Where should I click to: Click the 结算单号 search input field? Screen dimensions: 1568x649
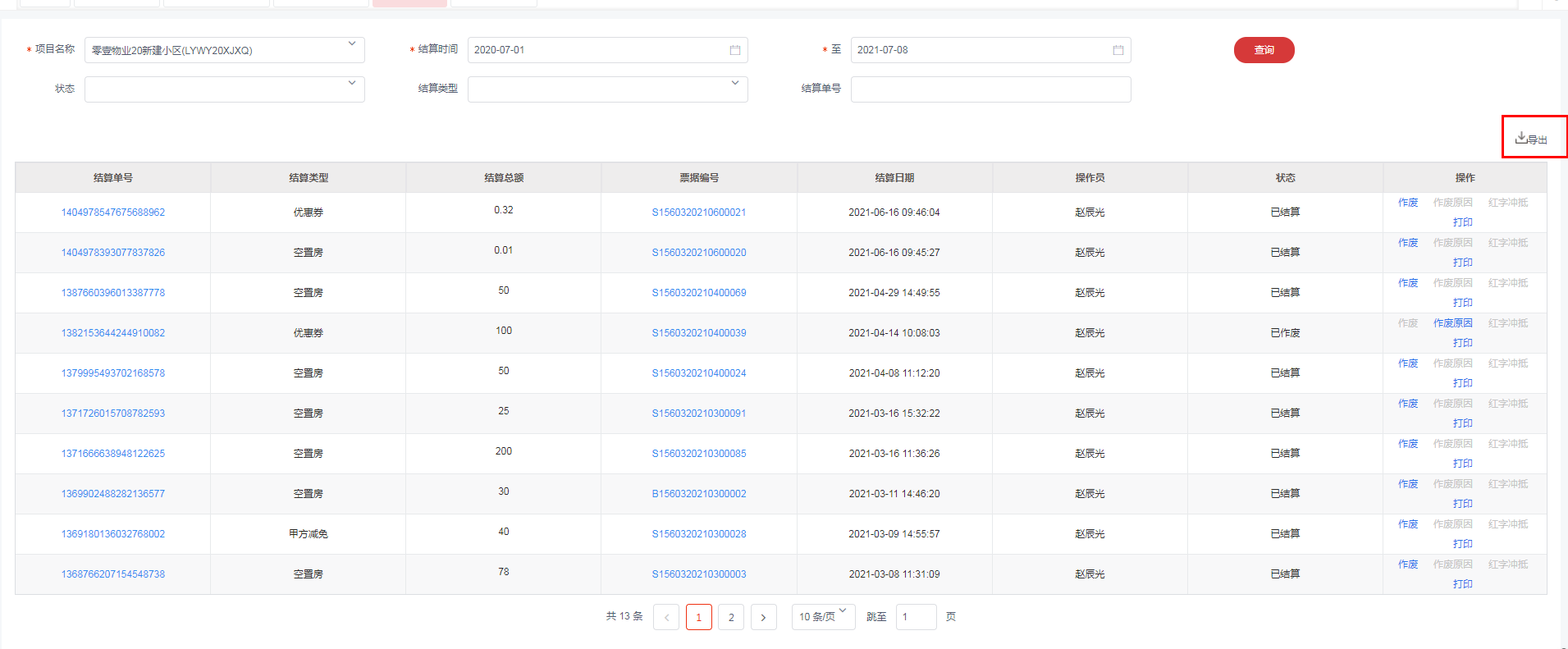990,89
